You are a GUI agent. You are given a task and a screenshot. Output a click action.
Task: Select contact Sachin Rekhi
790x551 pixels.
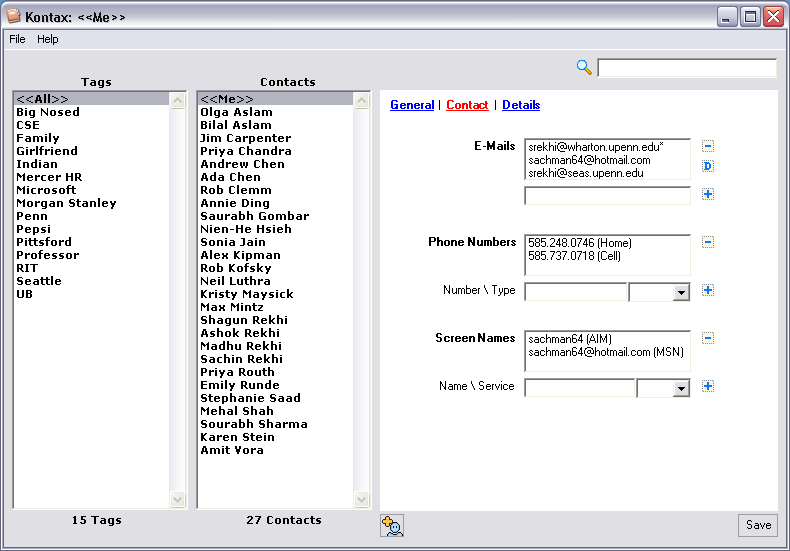pyautogui.click(x=276, y=359)
